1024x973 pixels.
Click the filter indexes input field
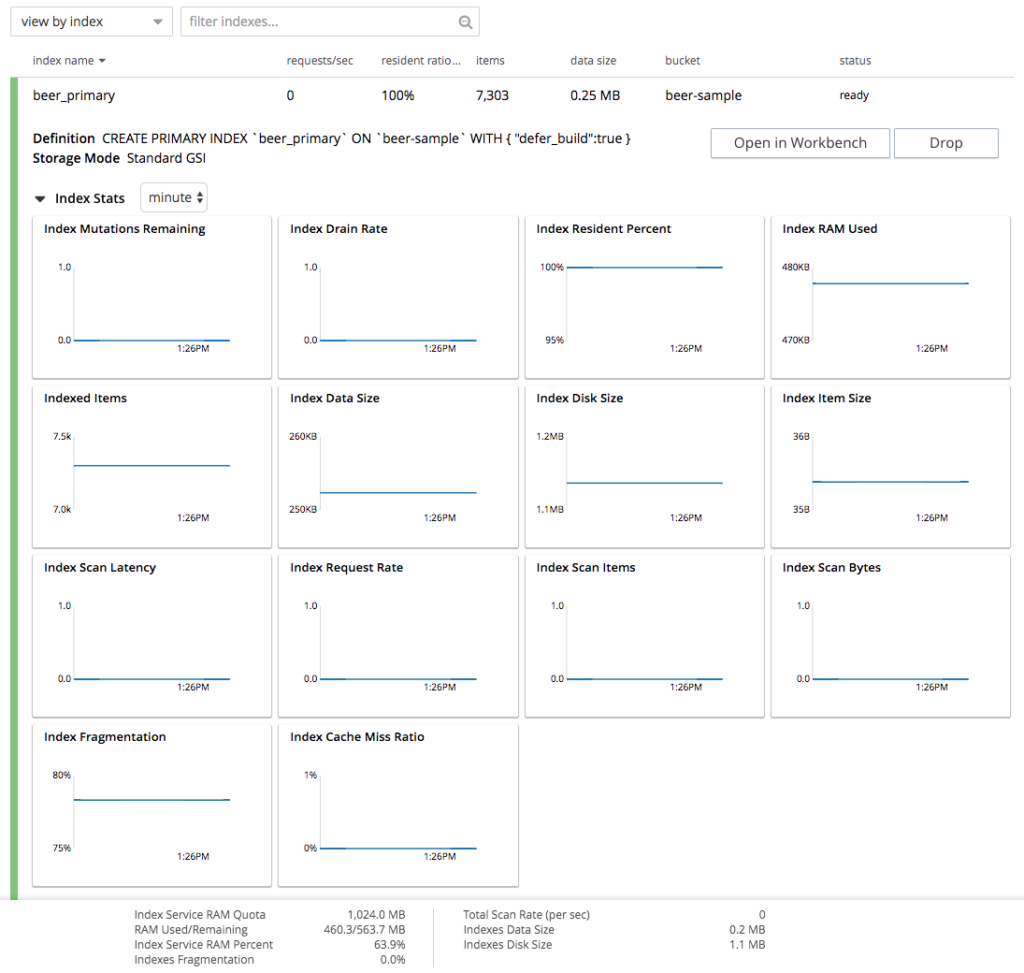coord(300,21)
